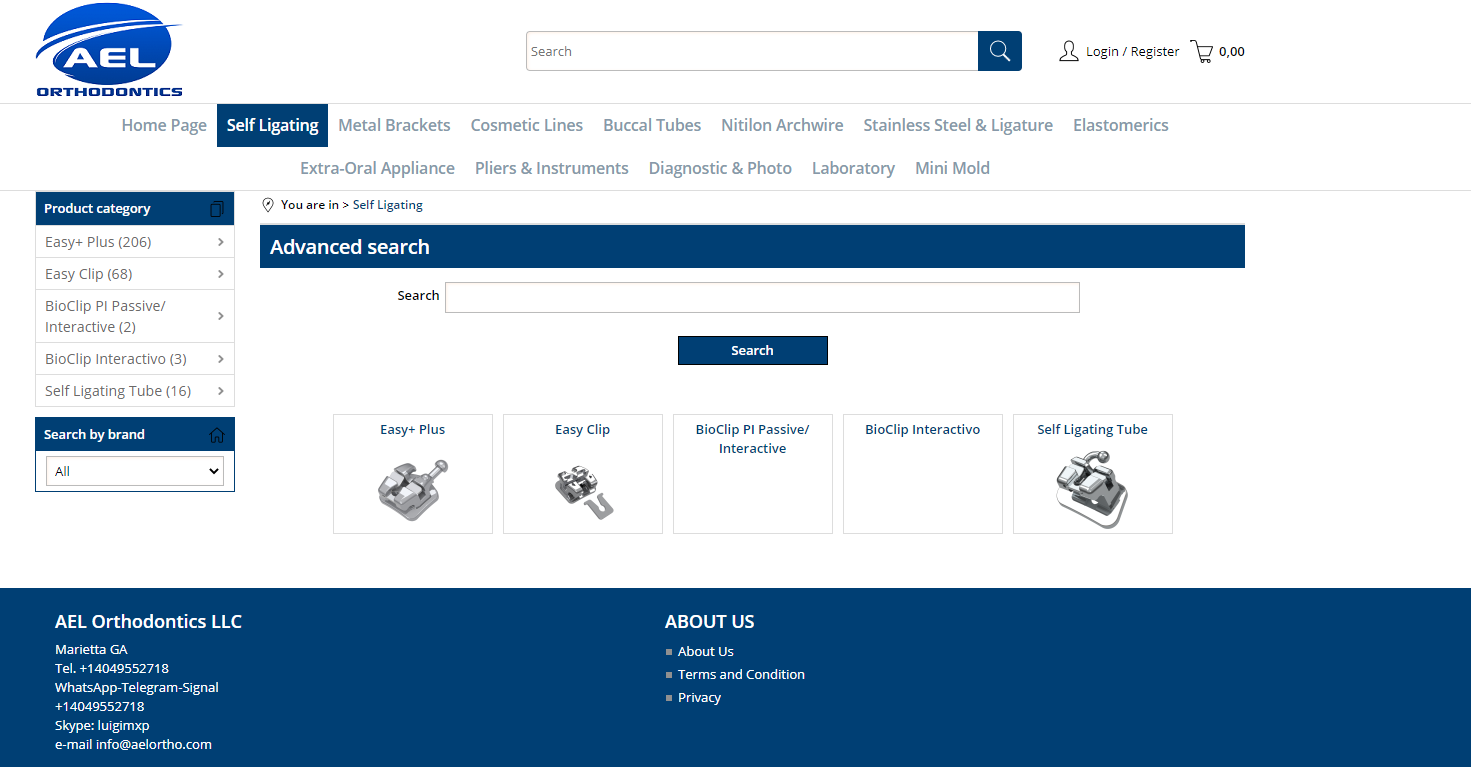
Task: Open the Easy Clip bracket image
Action: [x=584, y=491]
